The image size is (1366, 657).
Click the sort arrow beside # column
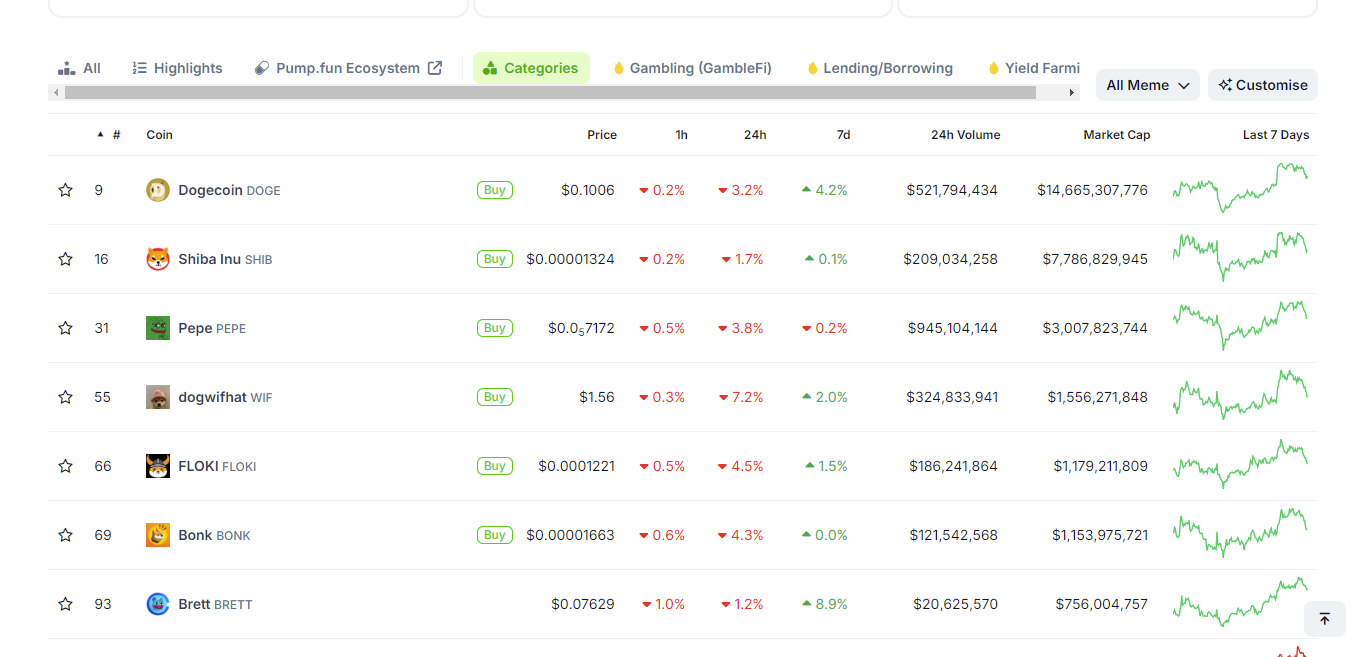coord(100,134)
